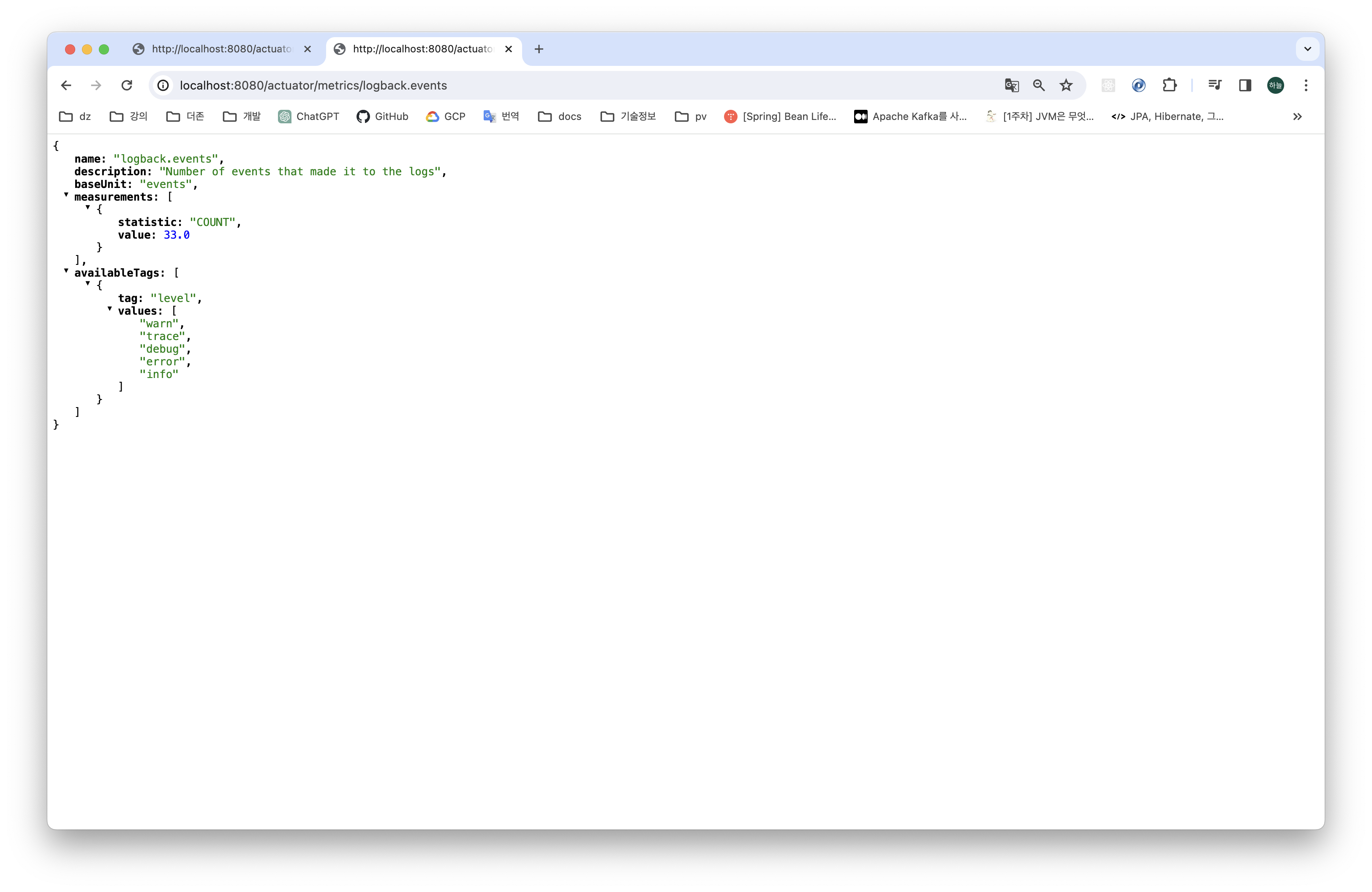Open the Extensions puzzle piece menu
Viewport: 1372px width, 892px height.
point(1169,85)
